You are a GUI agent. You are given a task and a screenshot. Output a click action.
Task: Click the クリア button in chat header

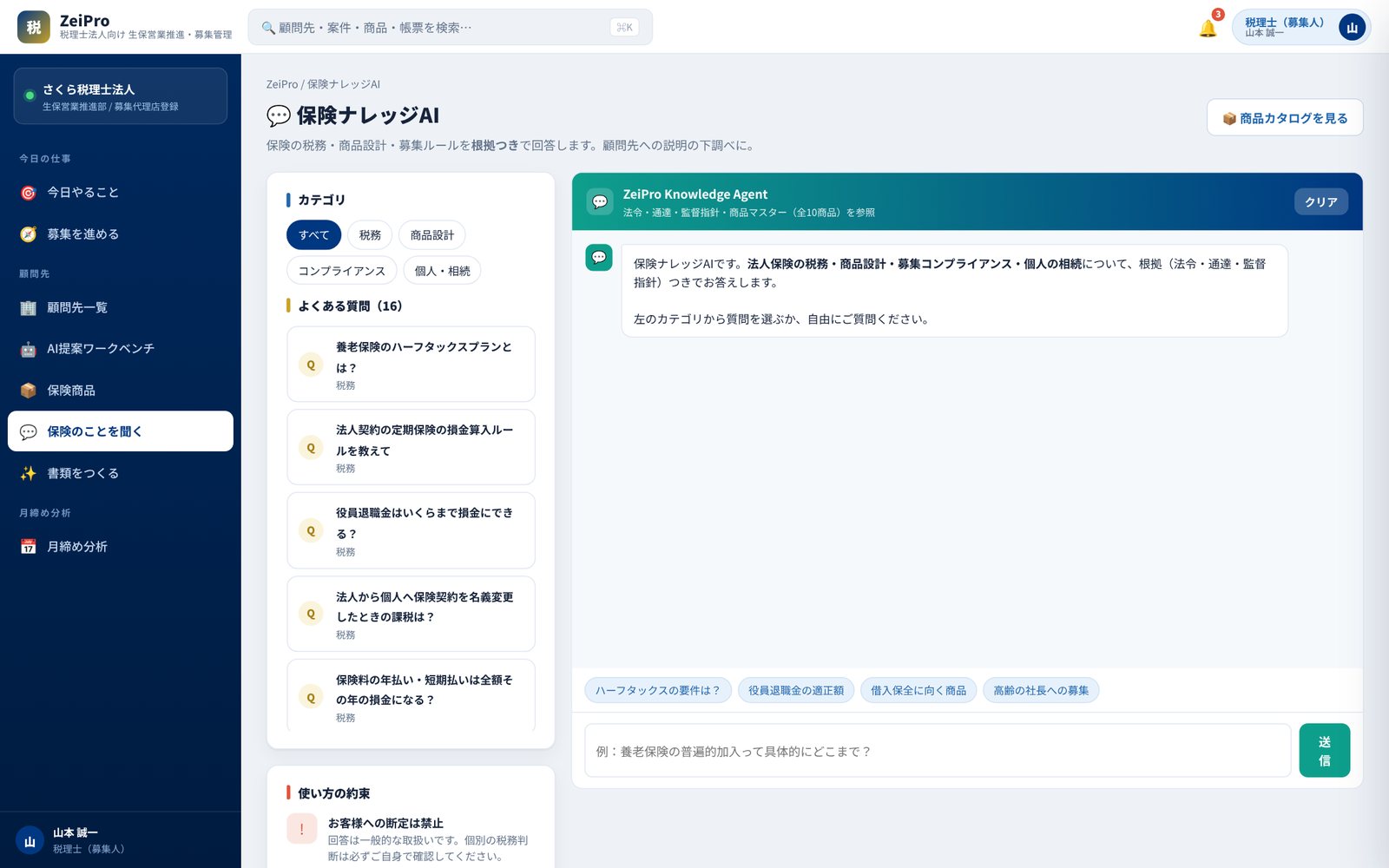[1320, 201]
